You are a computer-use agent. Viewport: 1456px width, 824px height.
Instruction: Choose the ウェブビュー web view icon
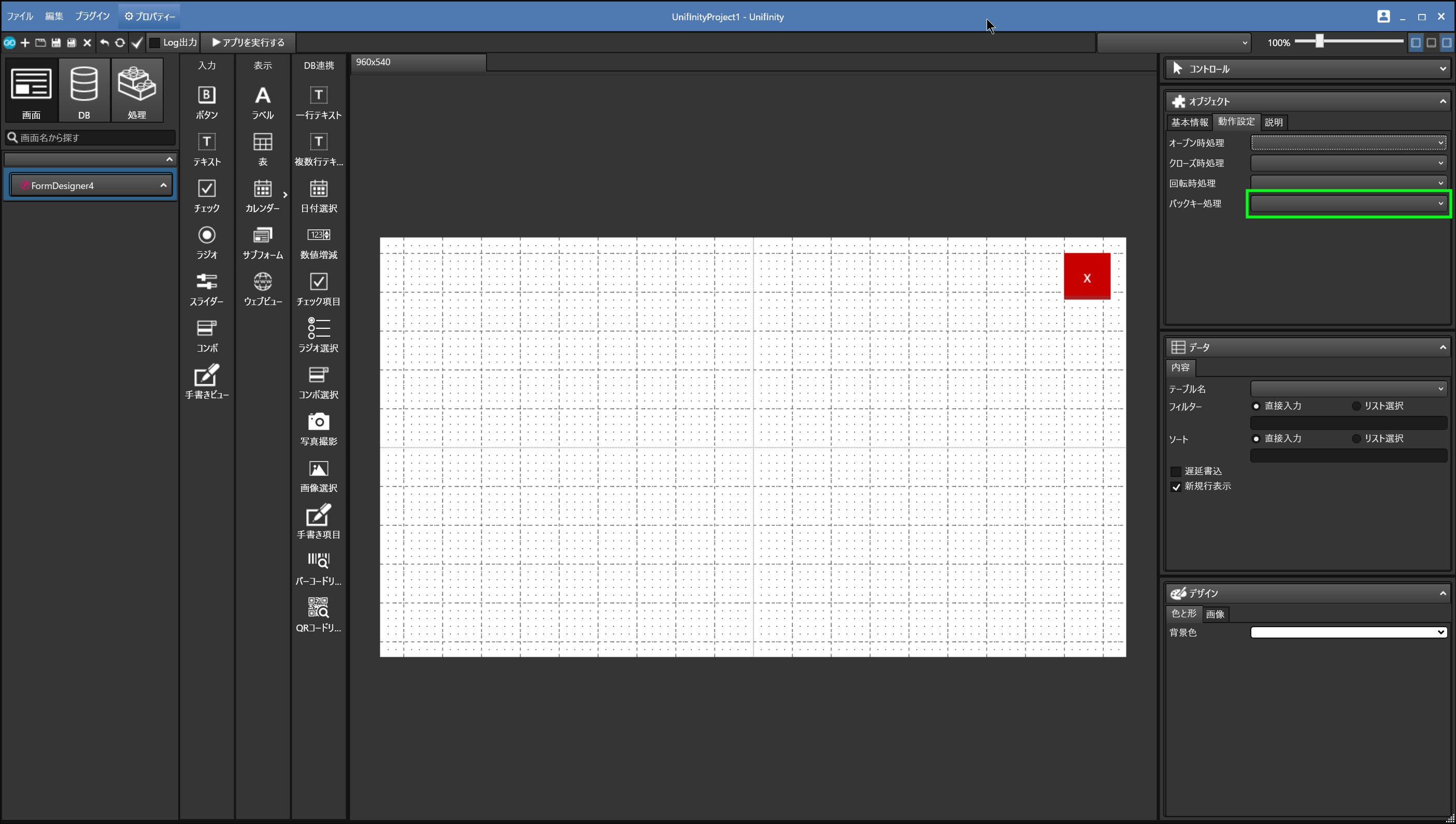tap(263, 282)
